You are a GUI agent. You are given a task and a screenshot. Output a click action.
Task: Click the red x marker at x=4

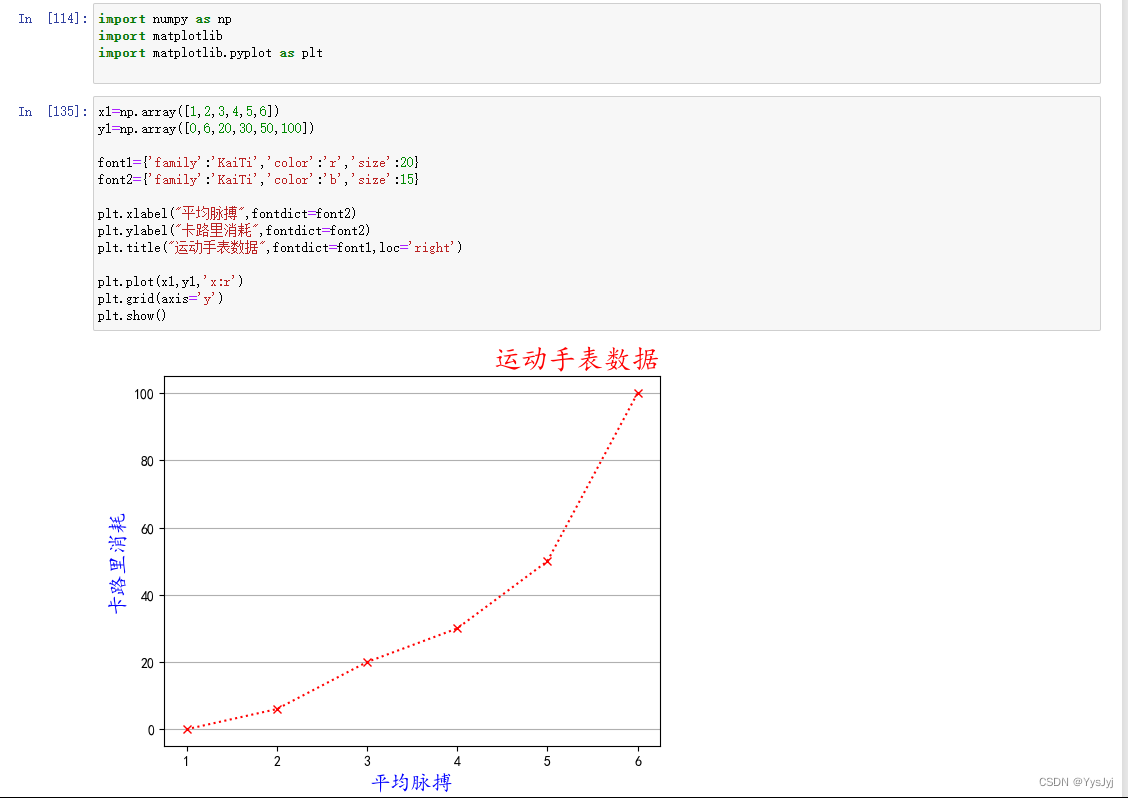pos(458,629)
